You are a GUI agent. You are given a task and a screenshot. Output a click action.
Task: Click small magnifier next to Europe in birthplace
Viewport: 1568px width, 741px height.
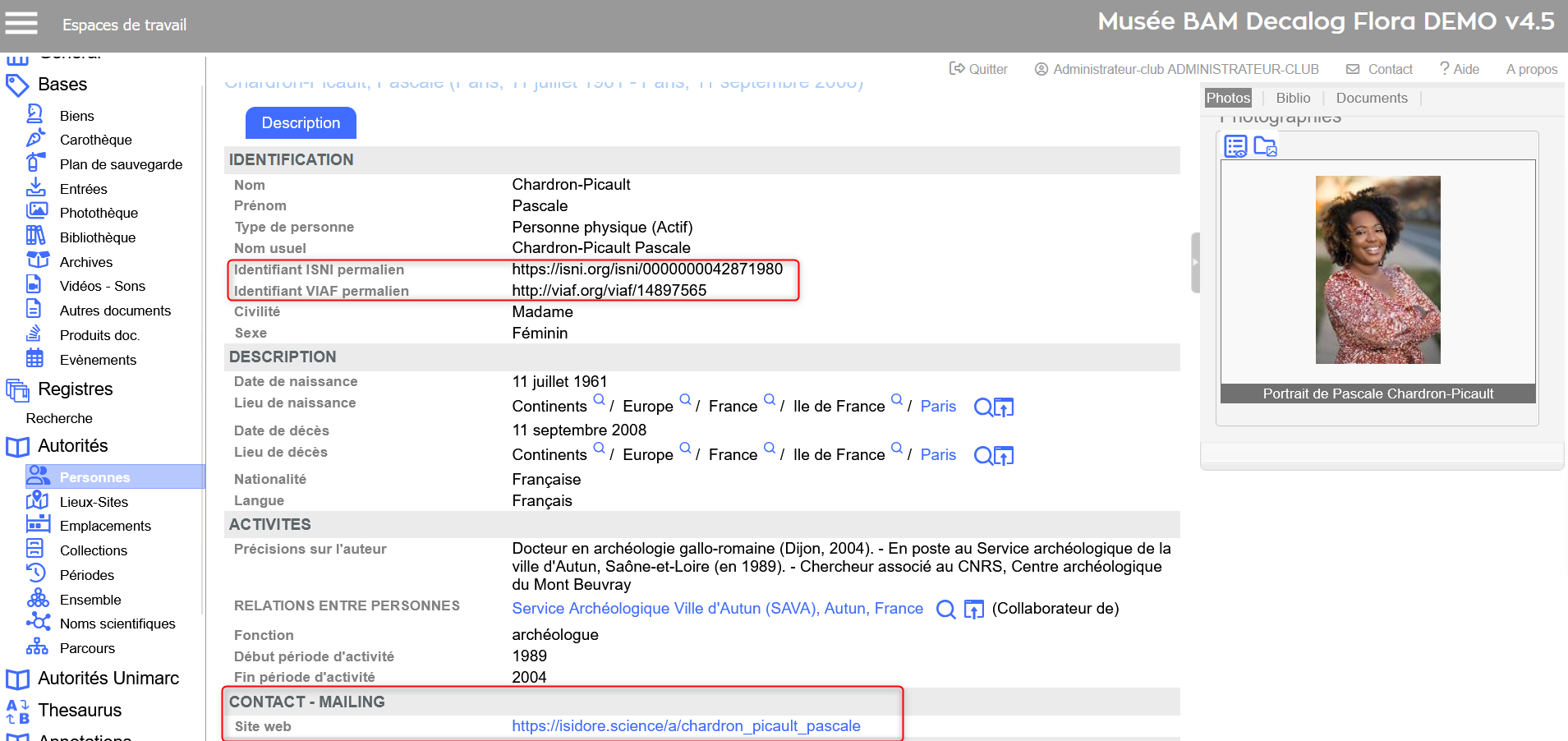point(685,399)
